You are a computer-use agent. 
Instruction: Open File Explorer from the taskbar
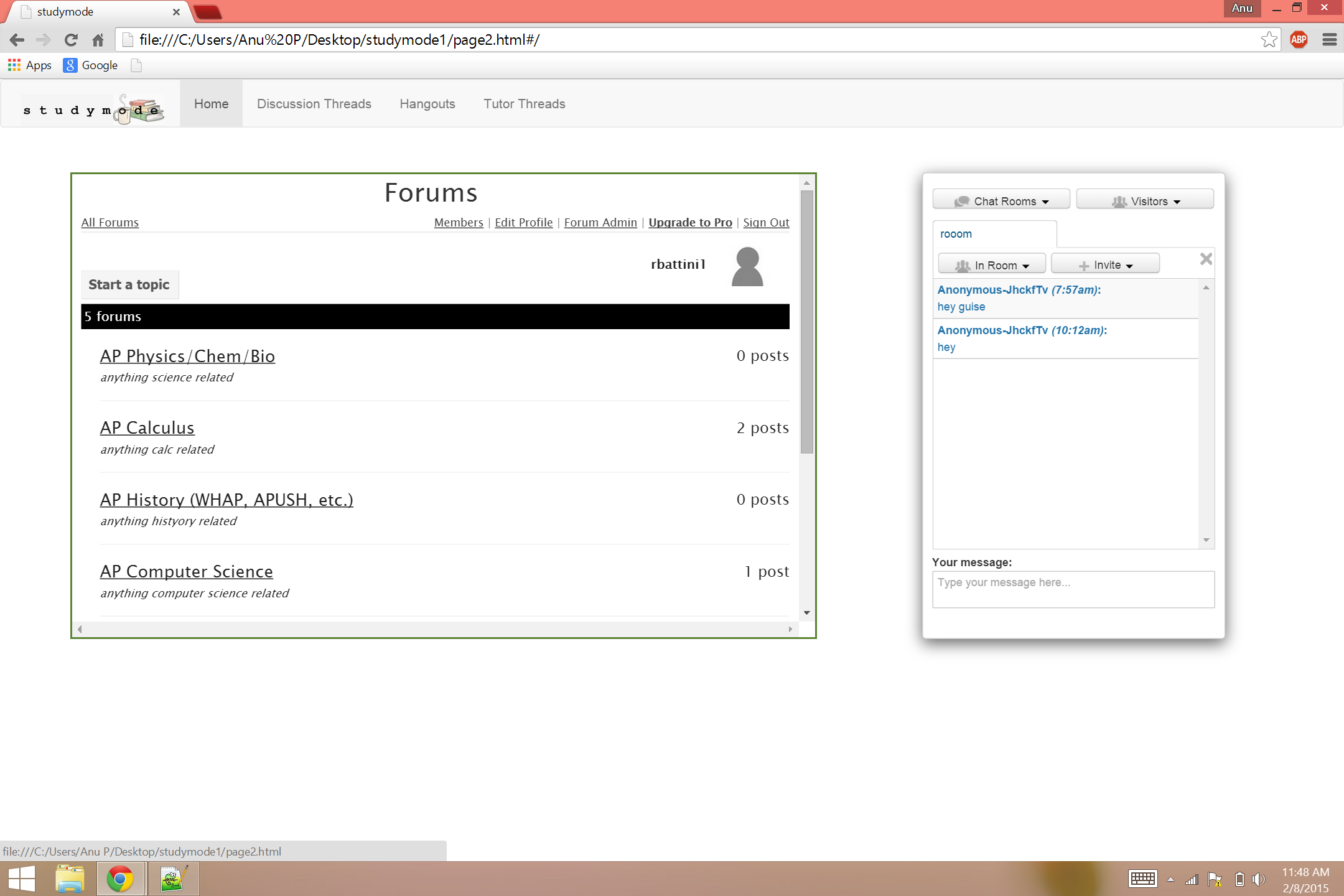click(x=70, y=879)
